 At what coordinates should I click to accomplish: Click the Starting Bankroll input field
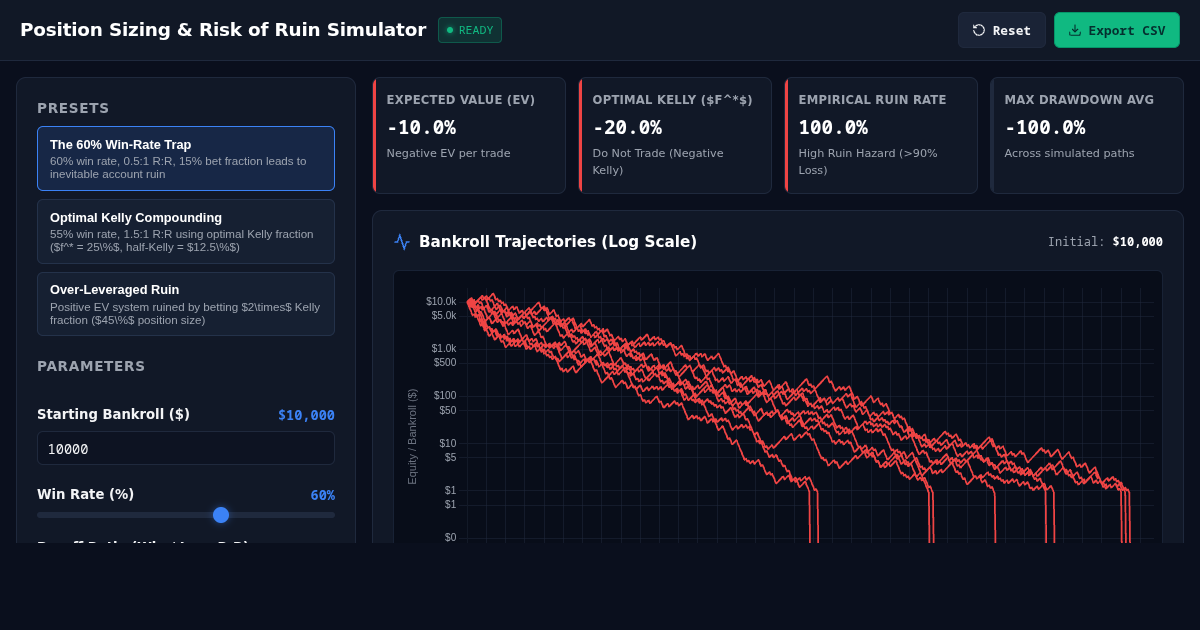(186, 448)
